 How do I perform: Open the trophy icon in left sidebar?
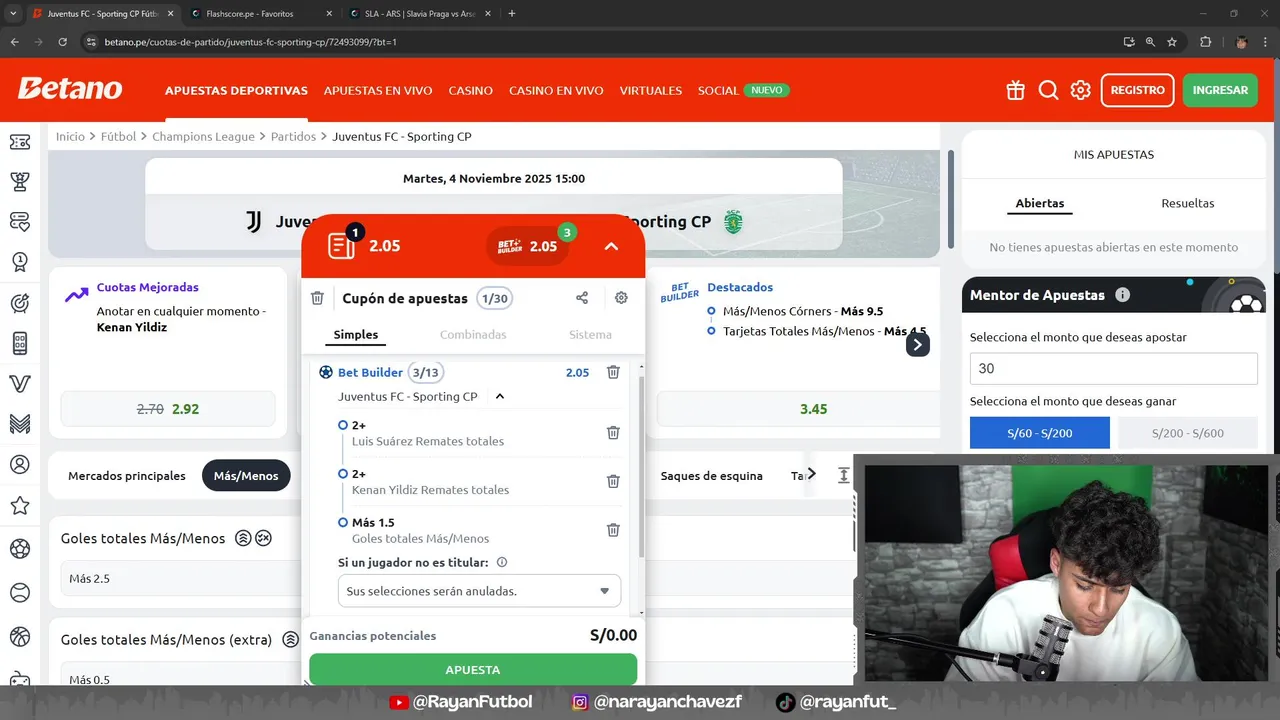[x=19, y=181]
